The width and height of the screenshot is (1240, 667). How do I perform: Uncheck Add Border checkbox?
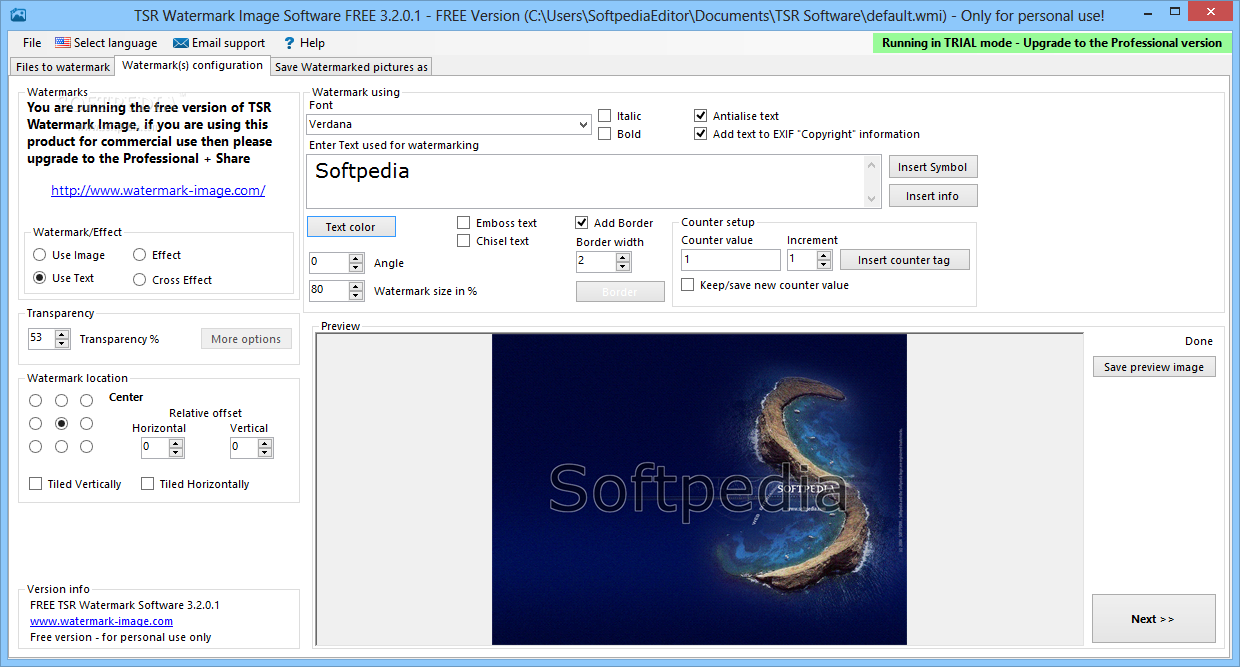582,223
